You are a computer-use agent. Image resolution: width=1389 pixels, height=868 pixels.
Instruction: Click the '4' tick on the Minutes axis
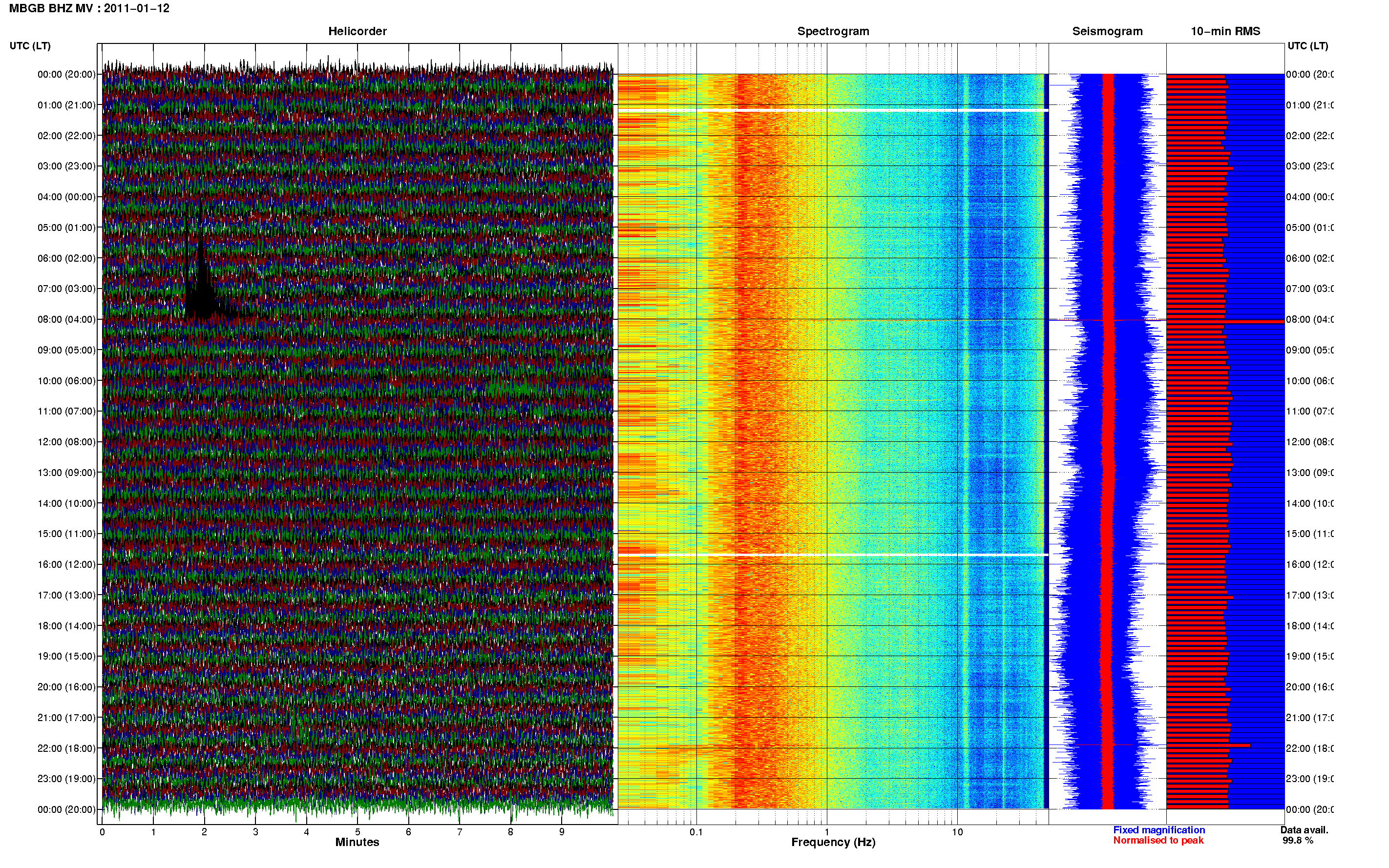tap(307, 832)
